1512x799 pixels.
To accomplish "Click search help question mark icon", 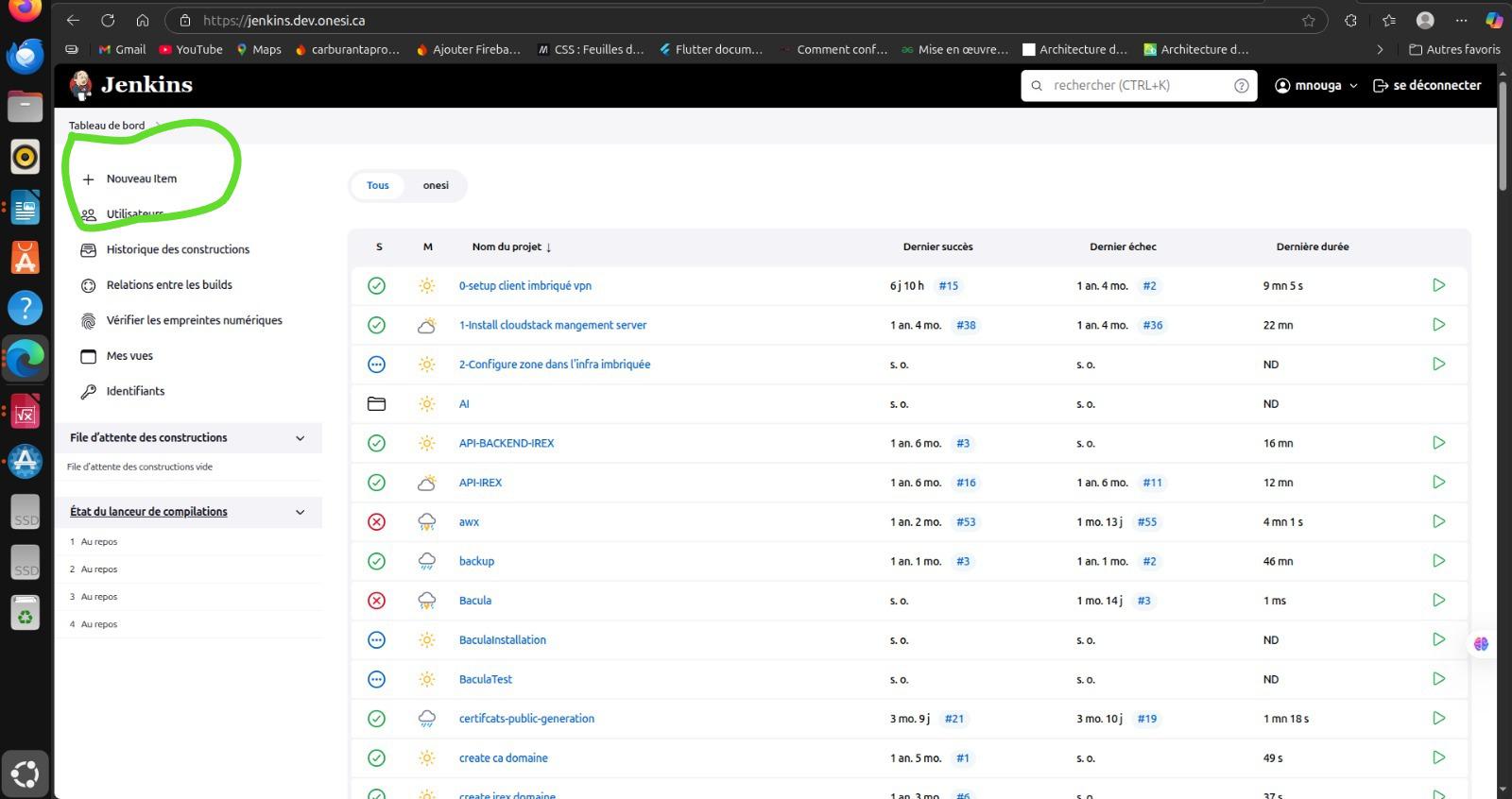I will click(1241, 85).
